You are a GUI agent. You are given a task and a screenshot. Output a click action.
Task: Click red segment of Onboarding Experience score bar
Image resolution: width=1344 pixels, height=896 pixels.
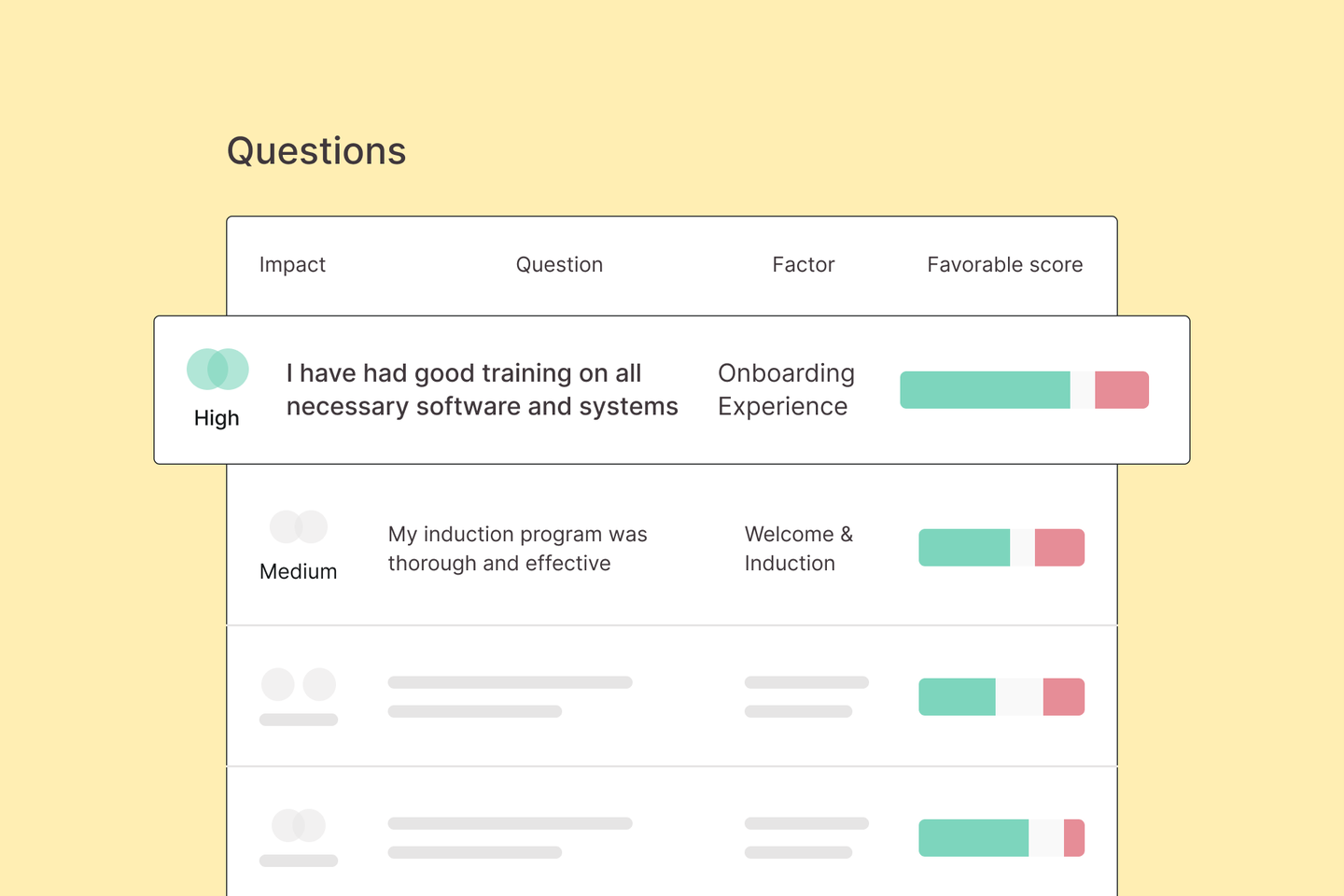[x=1122, y=390]
